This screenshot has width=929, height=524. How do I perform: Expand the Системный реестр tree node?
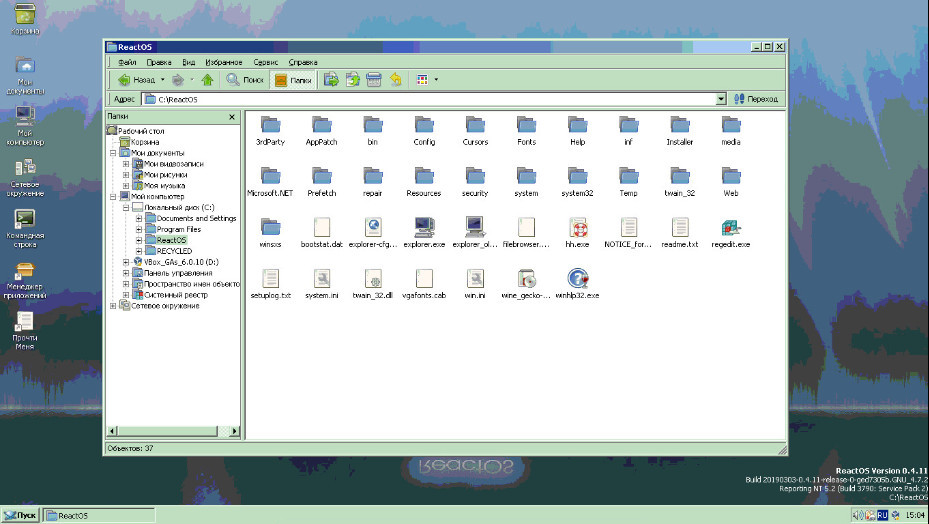coord(126,295)
